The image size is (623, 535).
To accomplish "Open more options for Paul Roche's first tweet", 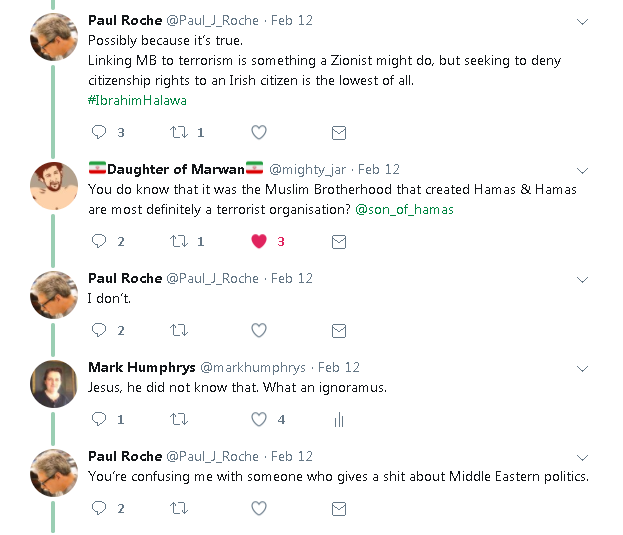I will (584, 21).
